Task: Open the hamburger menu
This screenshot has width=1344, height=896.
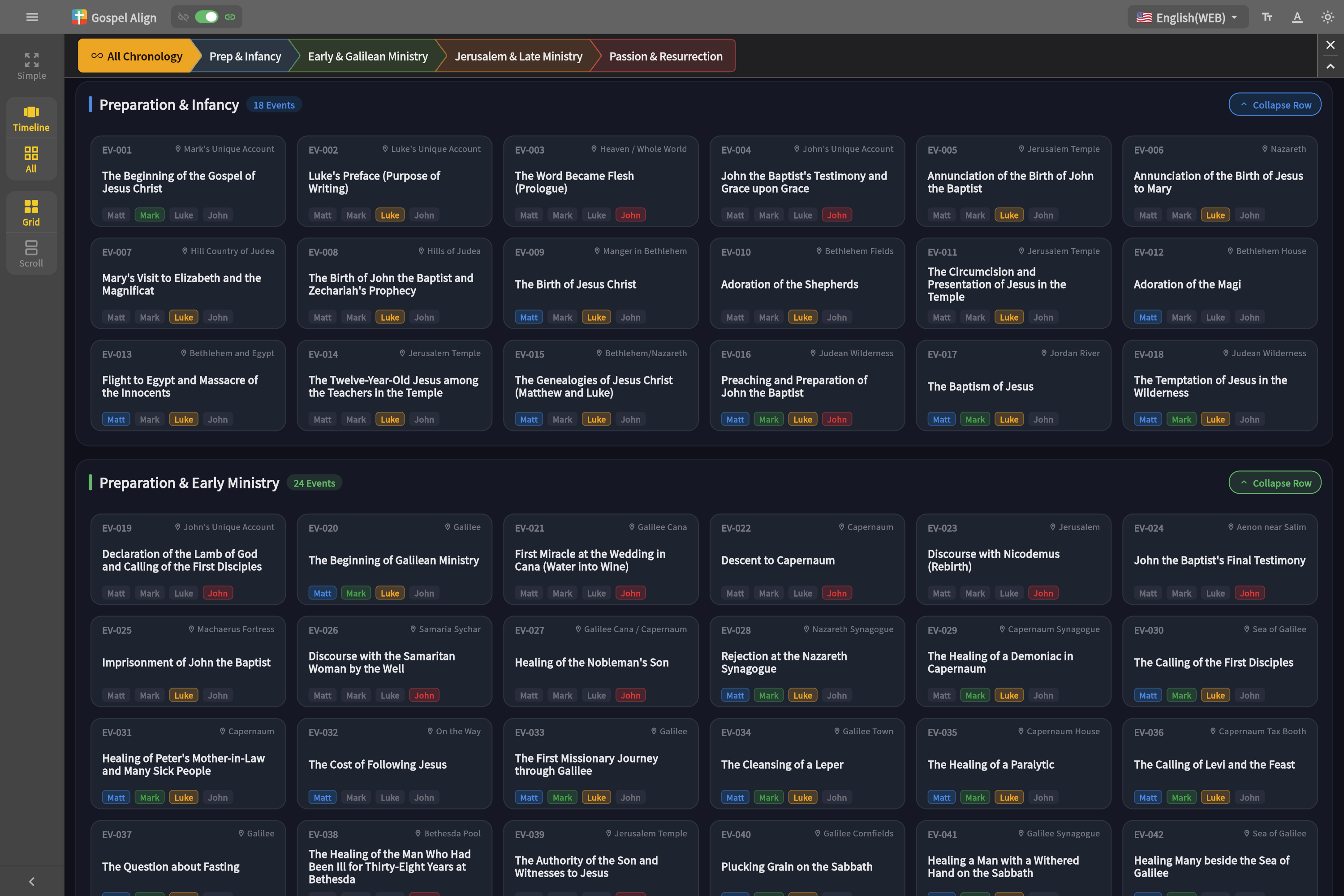Action: coord(32,17)
